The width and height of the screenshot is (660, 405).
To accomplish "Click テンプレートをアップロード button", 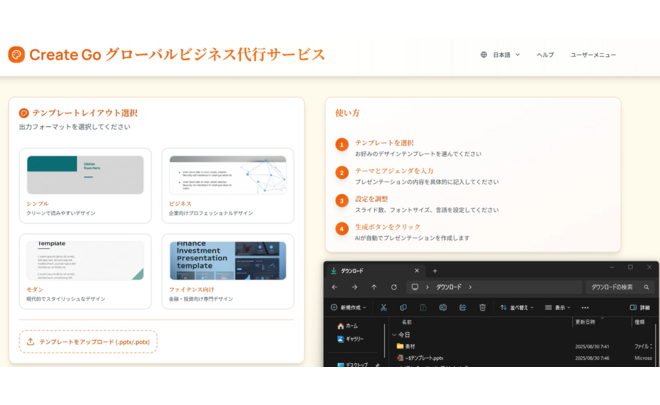I will tap(88, 342).
